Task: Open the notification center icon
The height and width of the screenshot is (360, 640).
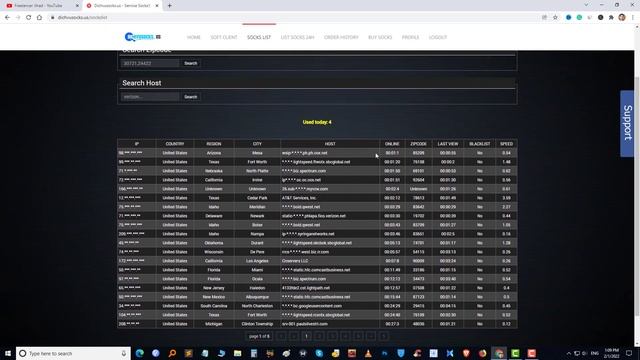Action: click(629, 353)
